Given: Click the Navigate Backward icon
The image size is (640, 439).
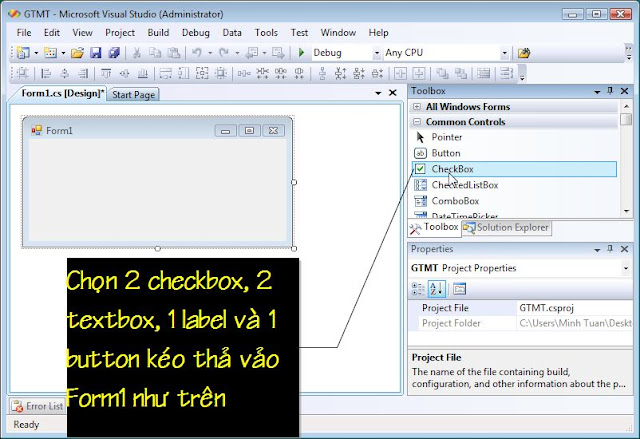Looking at the screenshot, I should [x=252, y=53].
